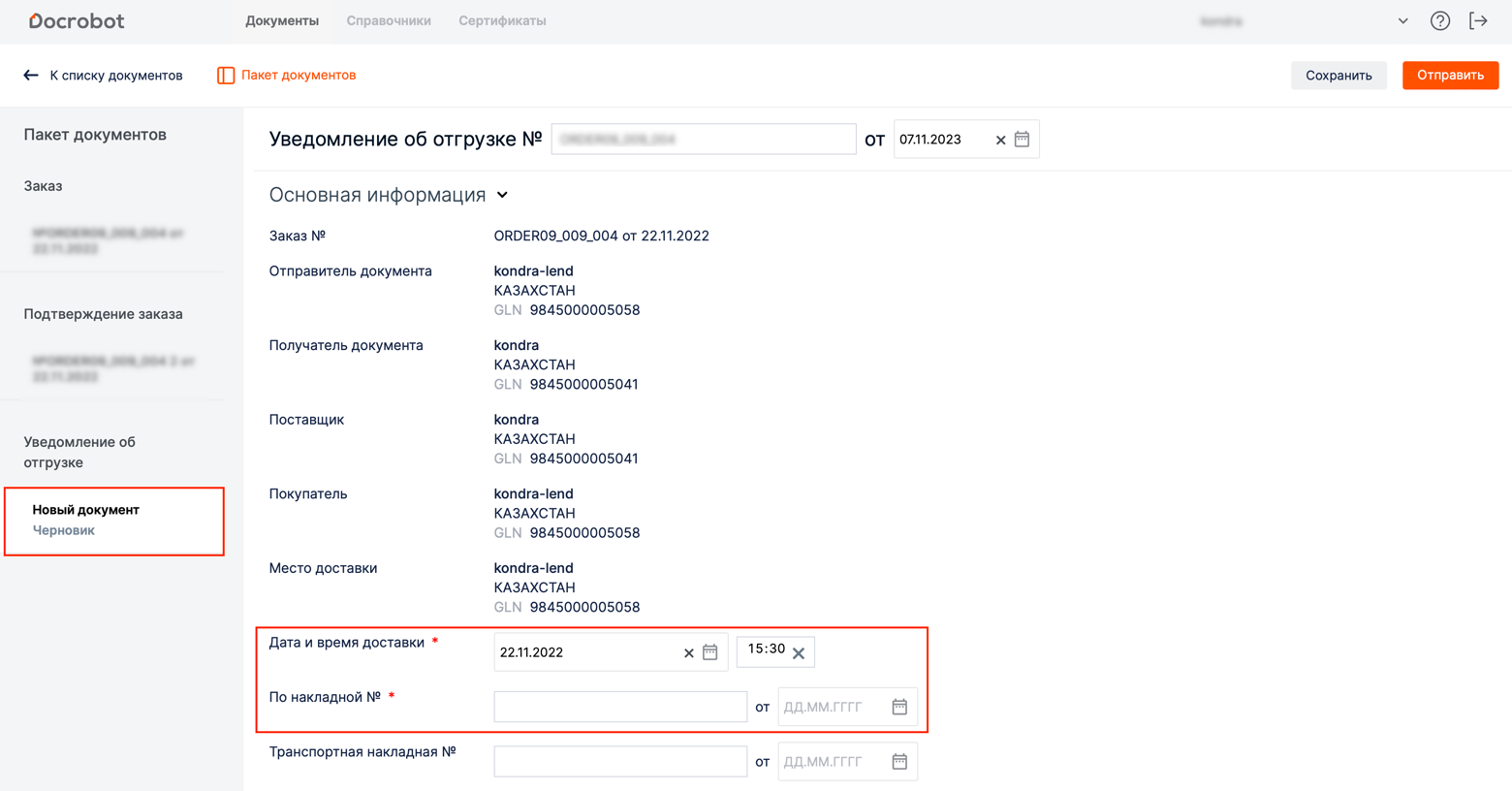Click the logout icon in header
This screenshot has width=1512, height=791.
click(1478, 21)
